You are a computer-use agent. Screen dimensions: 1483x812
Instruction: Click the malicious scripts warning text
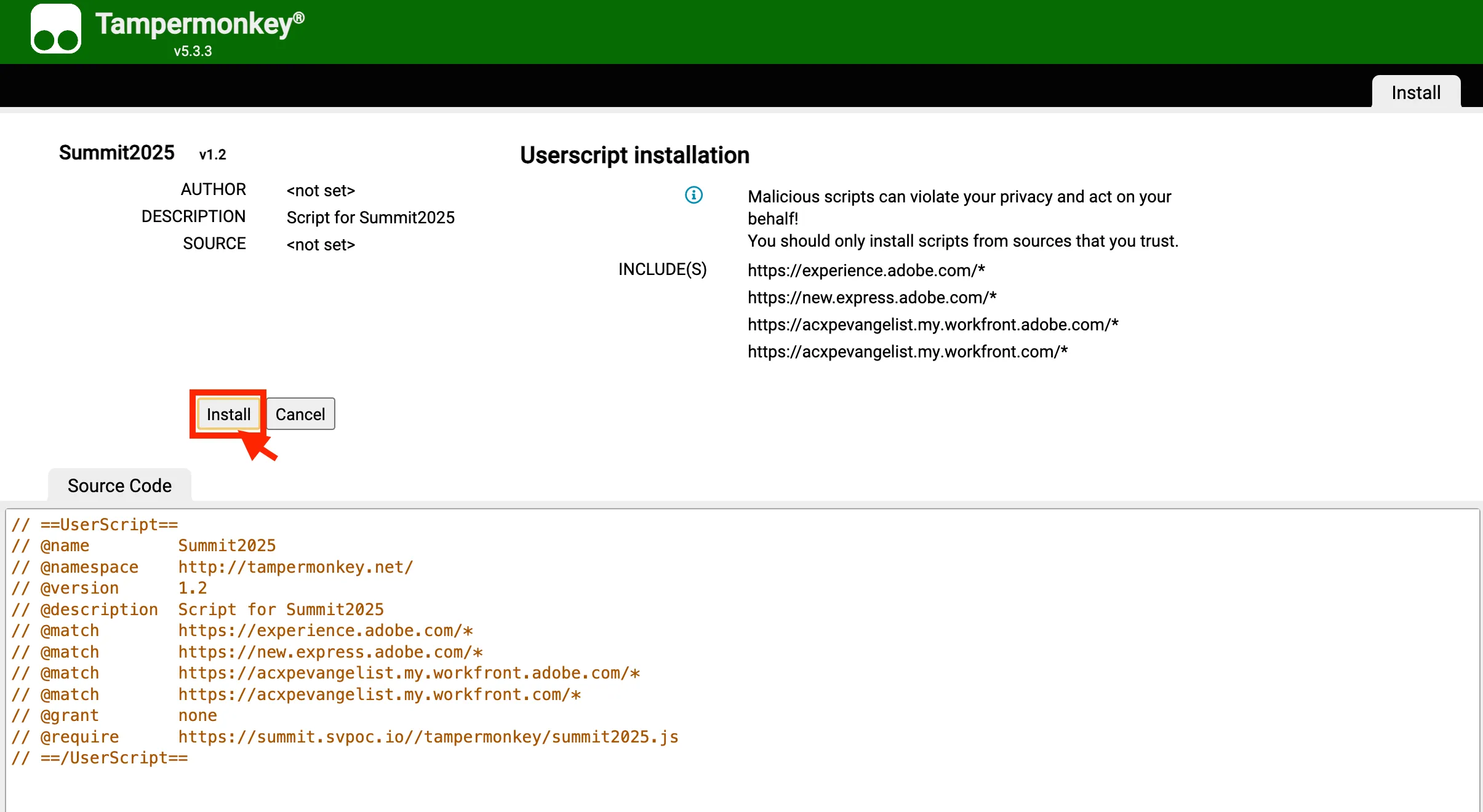click(963, 218)
